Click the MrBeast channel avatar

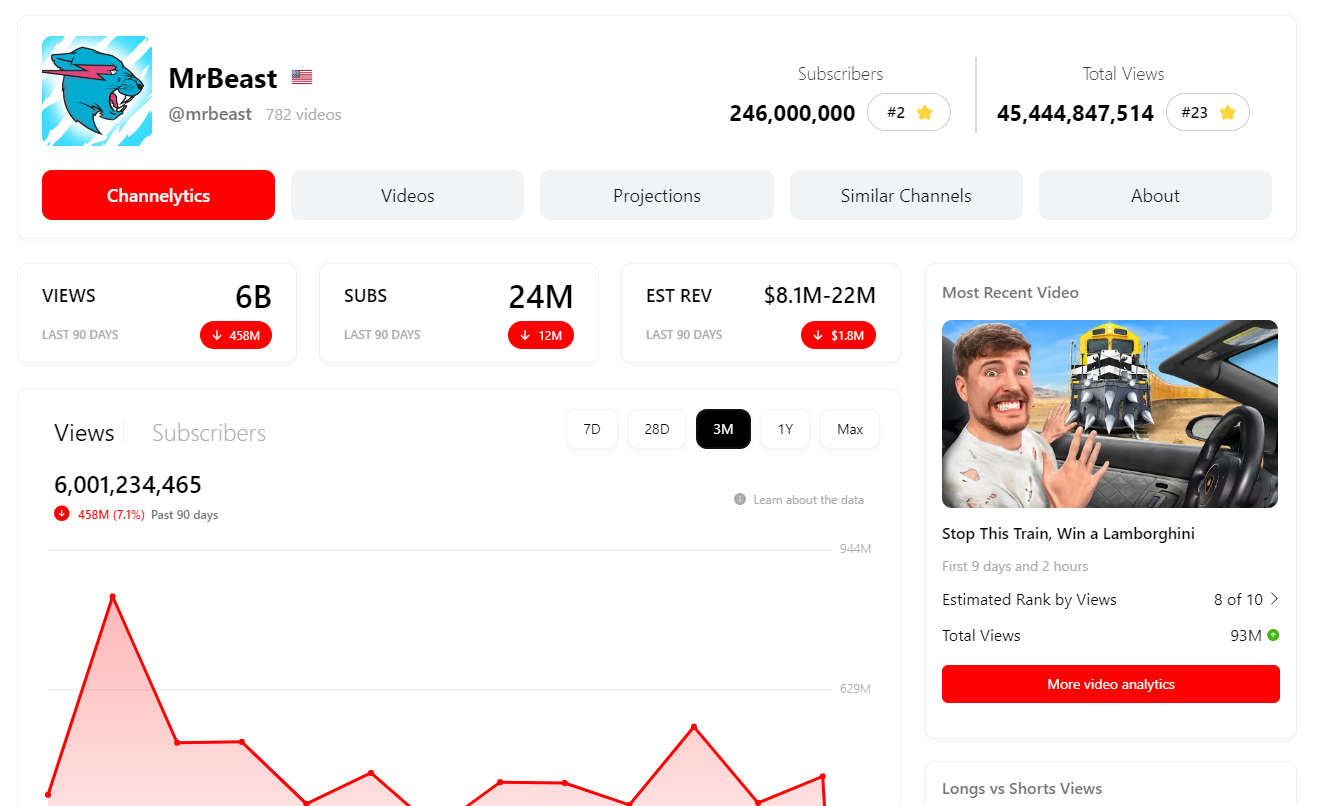pyautogui.click(x=96, y=90)
